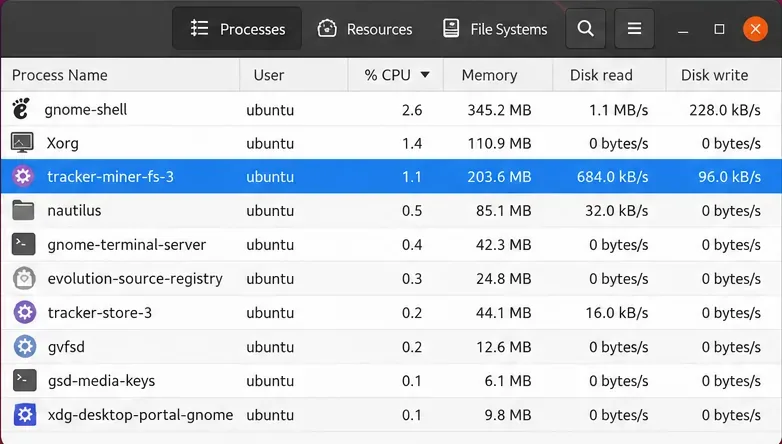Screen dimensions: 782x444
Task: Click the 24.8 MB memory value
Action: (x=504, y=279)
